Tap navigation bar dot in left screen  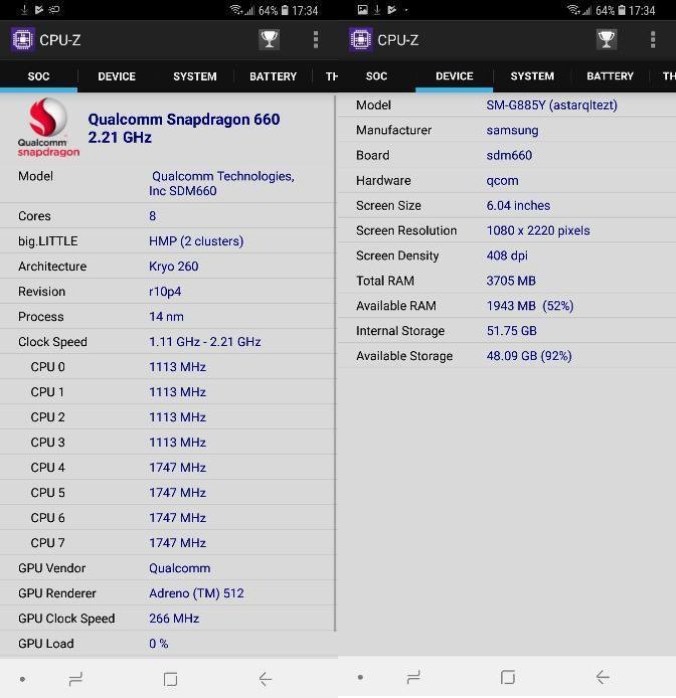pos(22,679)
